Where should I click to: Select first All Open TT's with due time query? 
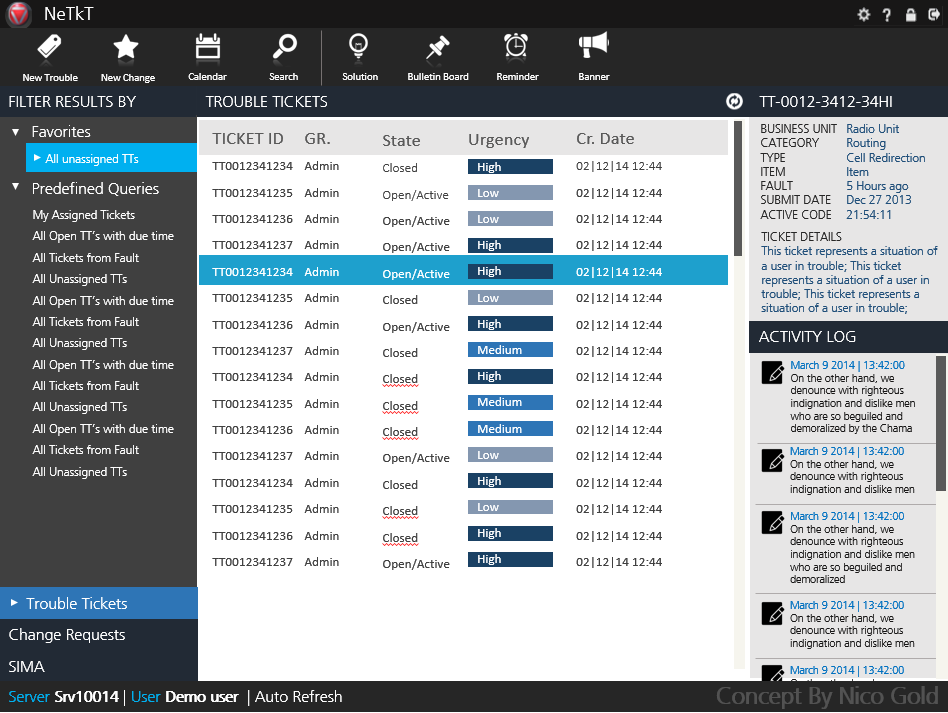click(103, 236)
